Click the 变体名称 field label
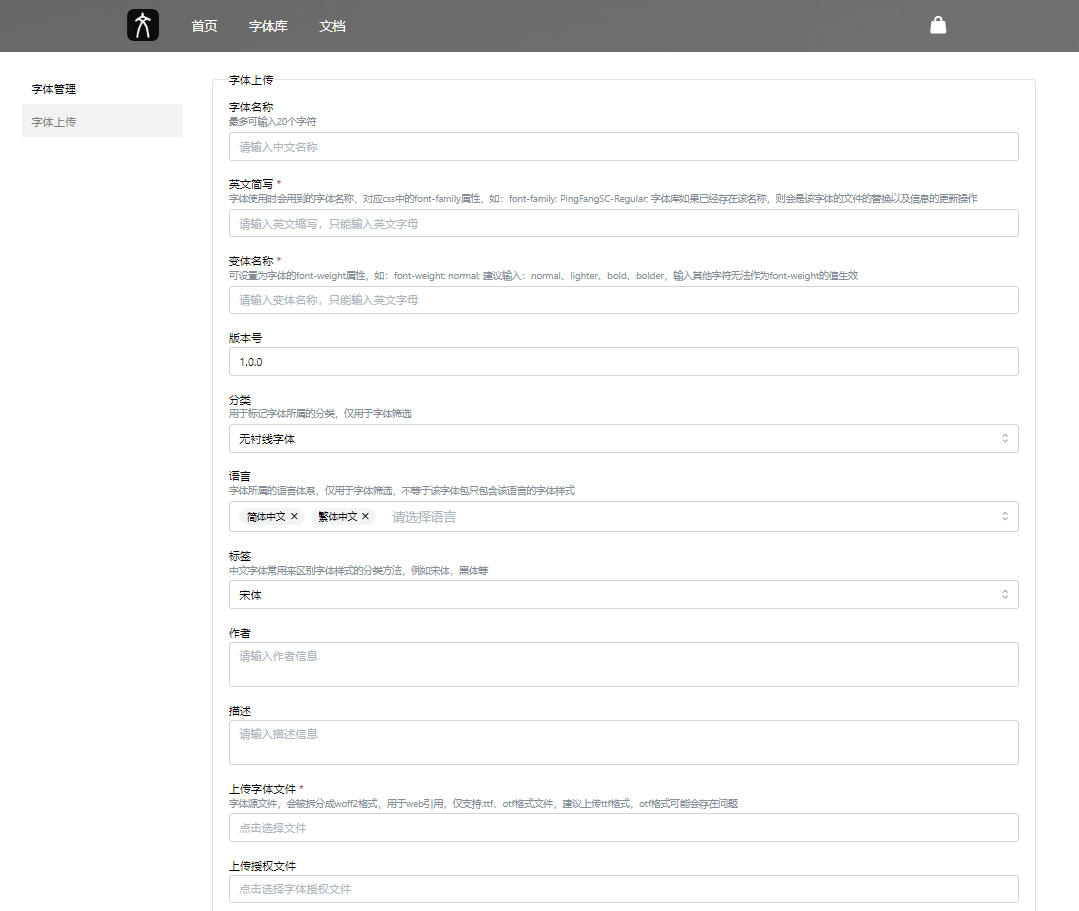Screen dimensions: 1079x911 click(251, 261)
